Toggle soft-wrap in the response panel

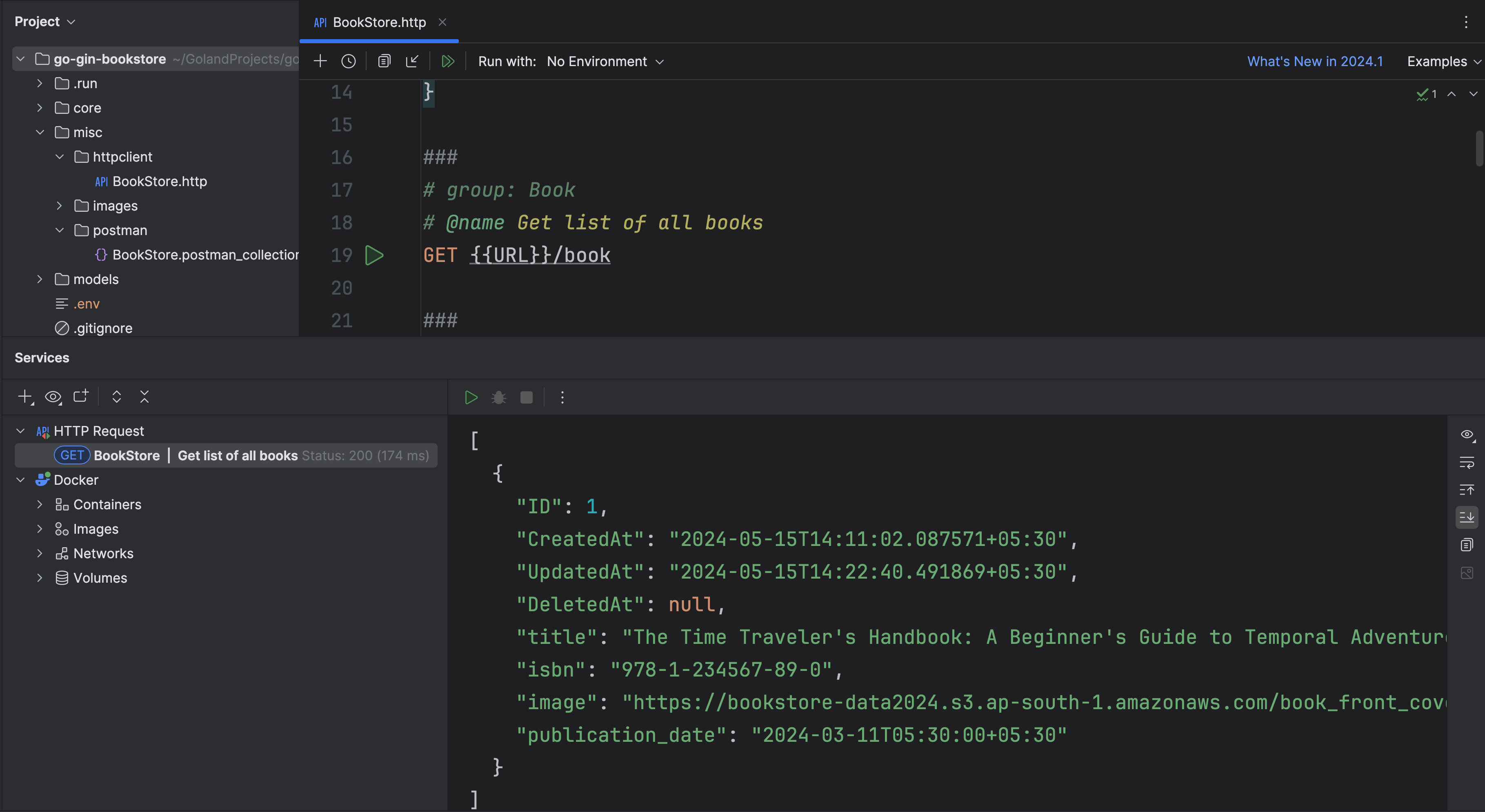[x=1467, y=462]
